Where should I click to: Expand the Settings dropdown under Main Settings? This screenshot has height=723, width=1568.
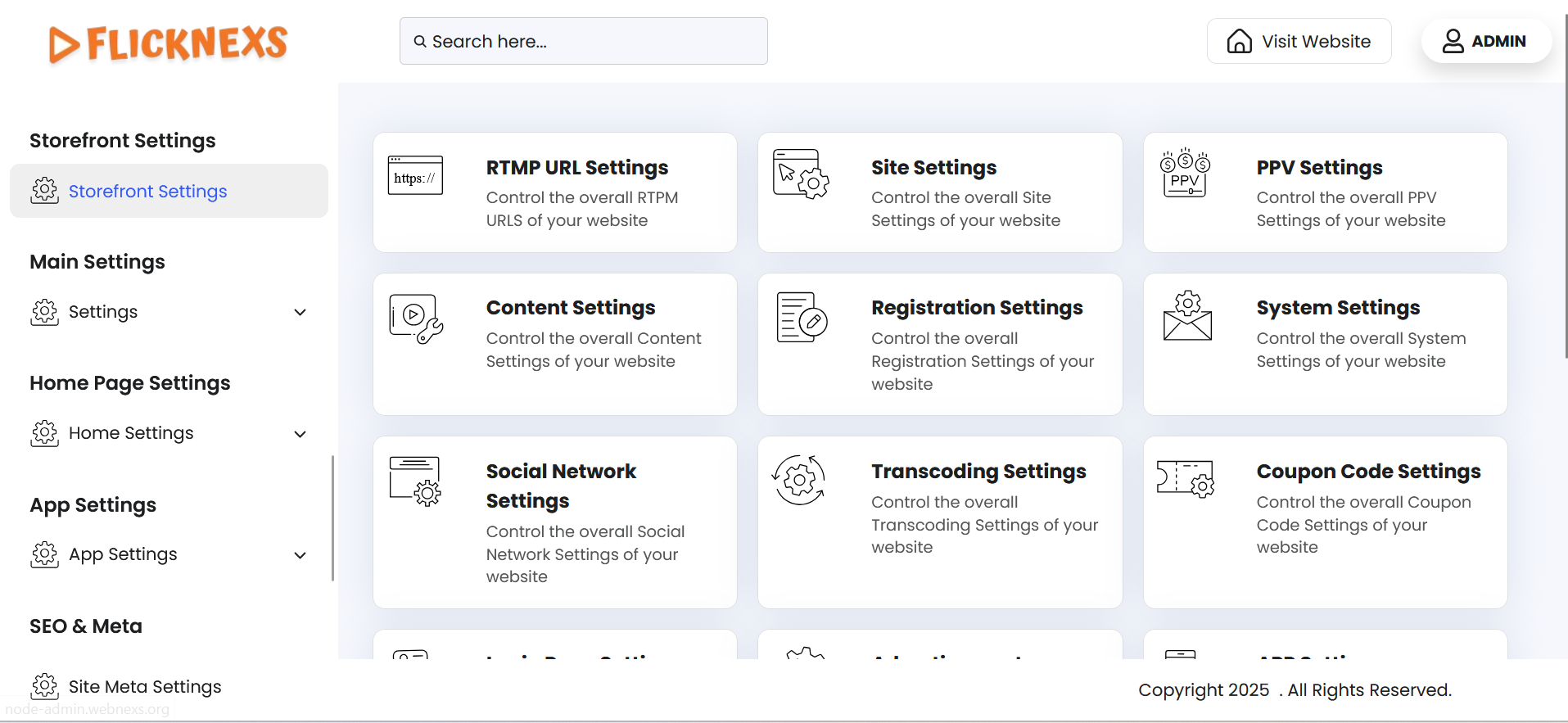(x=300, y=312)
